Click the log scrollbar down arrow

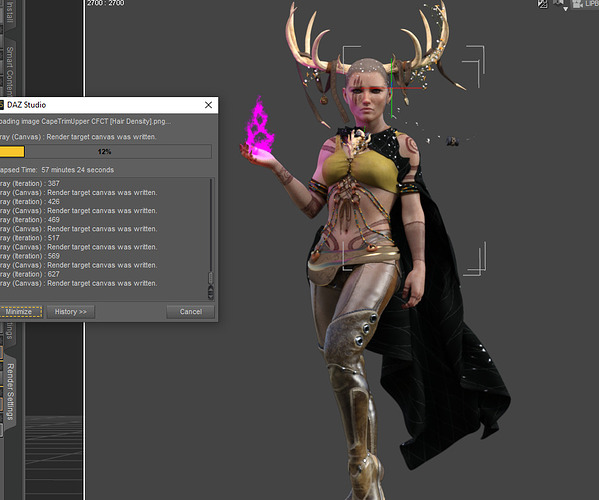tap(210, 295)
